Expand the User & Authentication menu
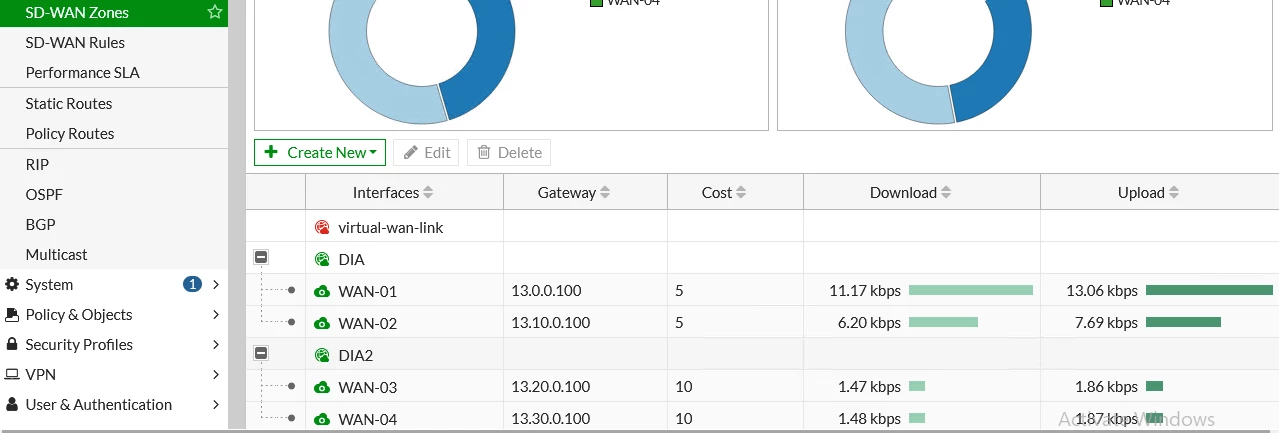Screen dimensions: 1279x433 (216, 405)
